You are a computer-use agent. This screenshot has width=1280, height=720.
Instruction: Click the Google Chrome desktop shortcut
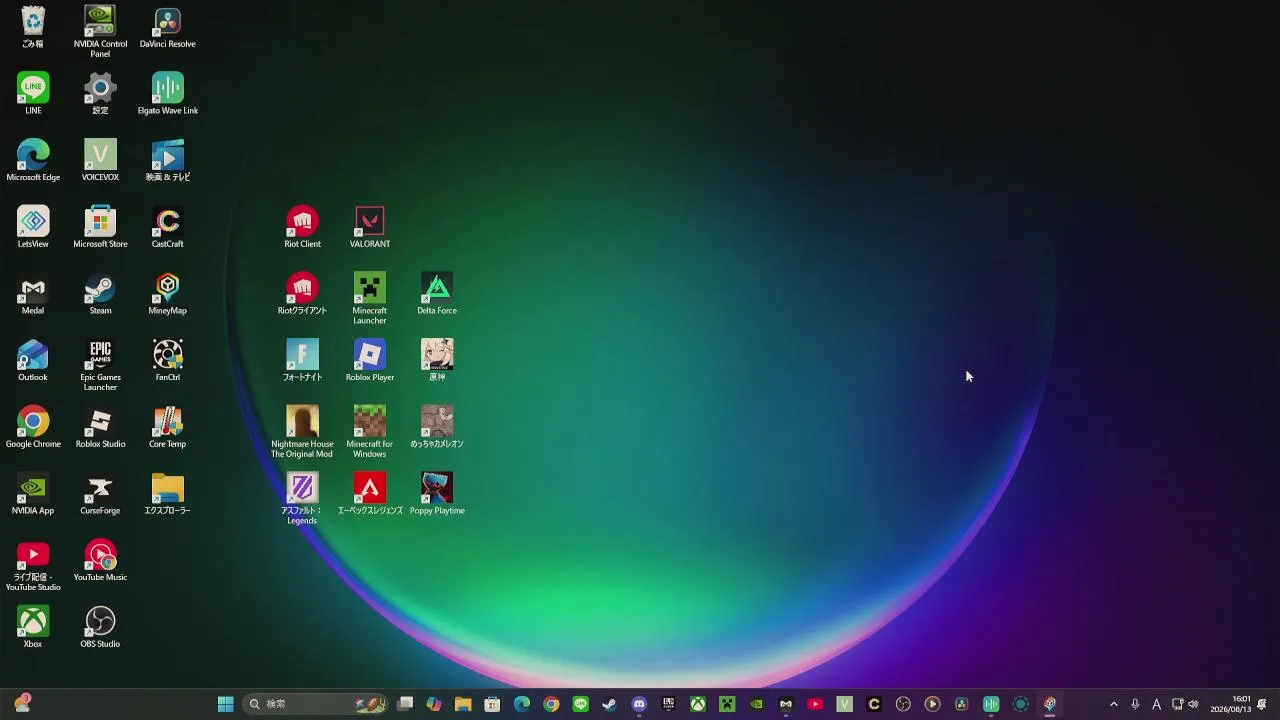[33, 428]
